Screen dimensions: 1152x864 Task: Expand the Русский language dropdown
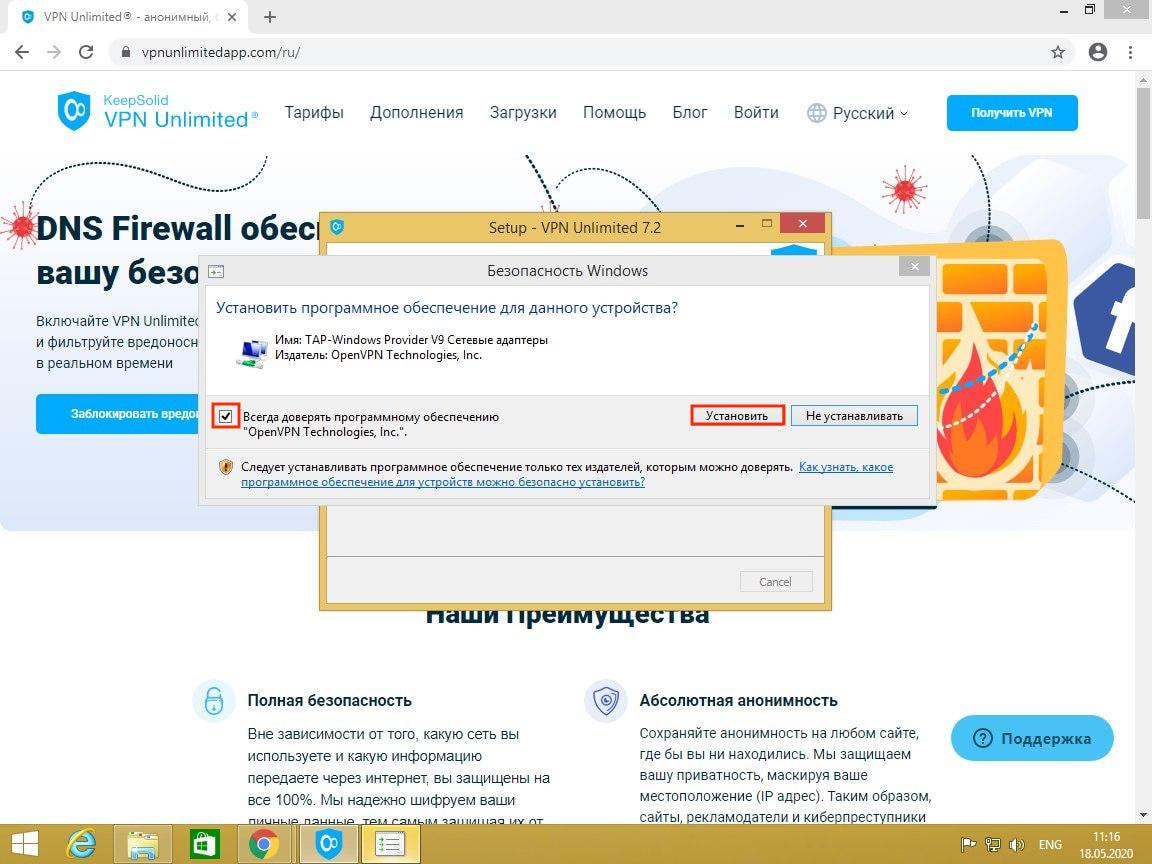(x=858, y=113)
